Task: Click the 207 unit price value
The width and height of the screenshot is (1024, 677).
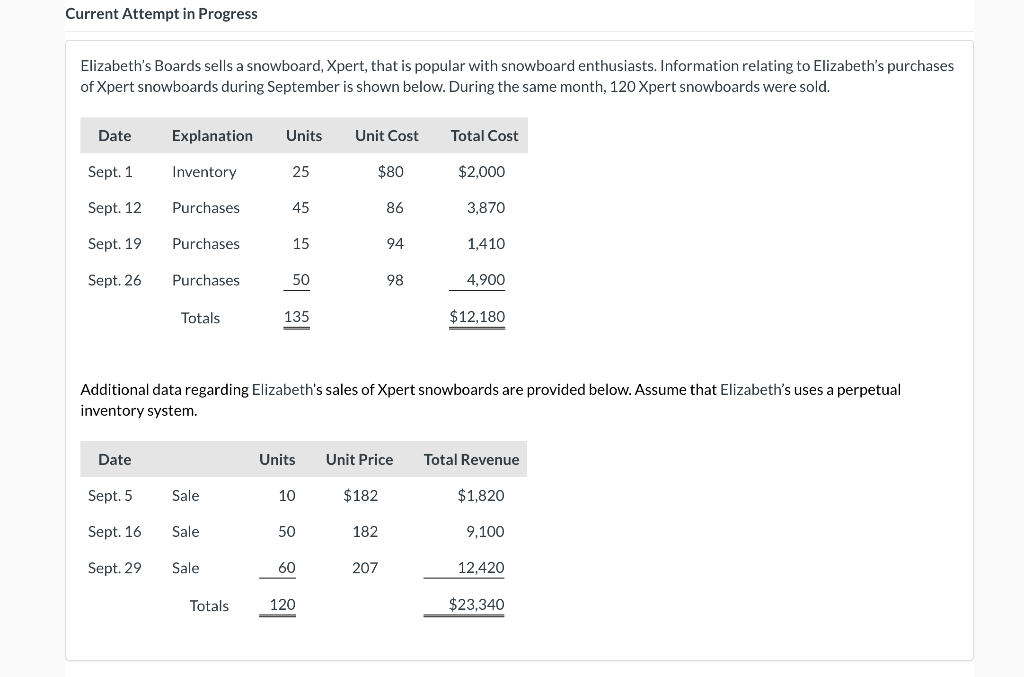Action: click(365, 568)
